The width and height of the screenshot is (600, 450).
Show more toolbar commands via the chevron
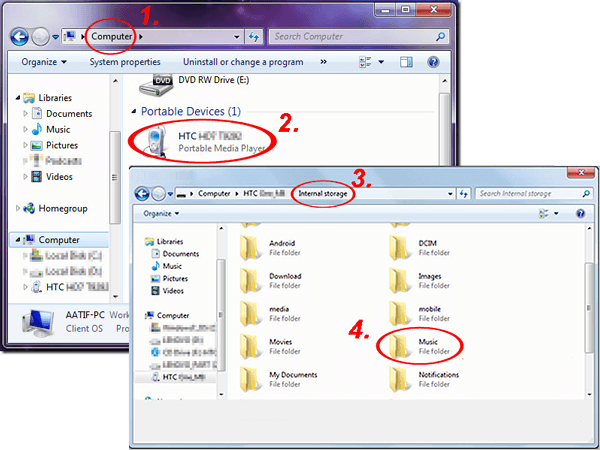point(324,62)
